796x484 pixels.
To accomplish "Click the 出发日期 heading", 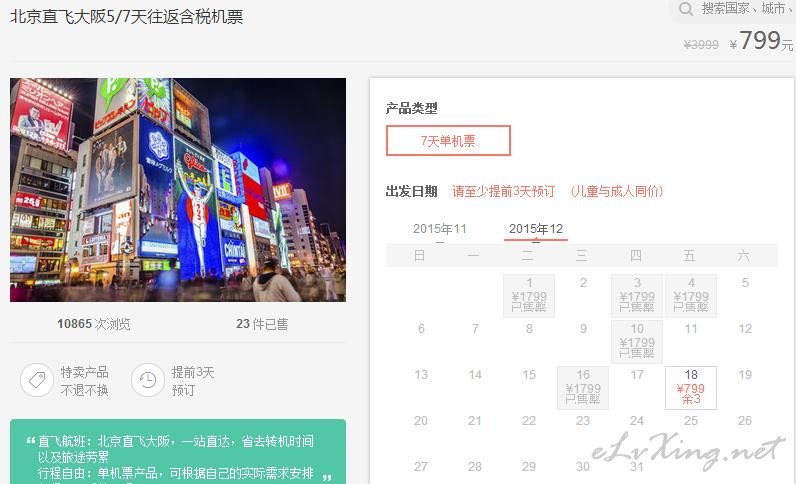I will coord(412,191).
